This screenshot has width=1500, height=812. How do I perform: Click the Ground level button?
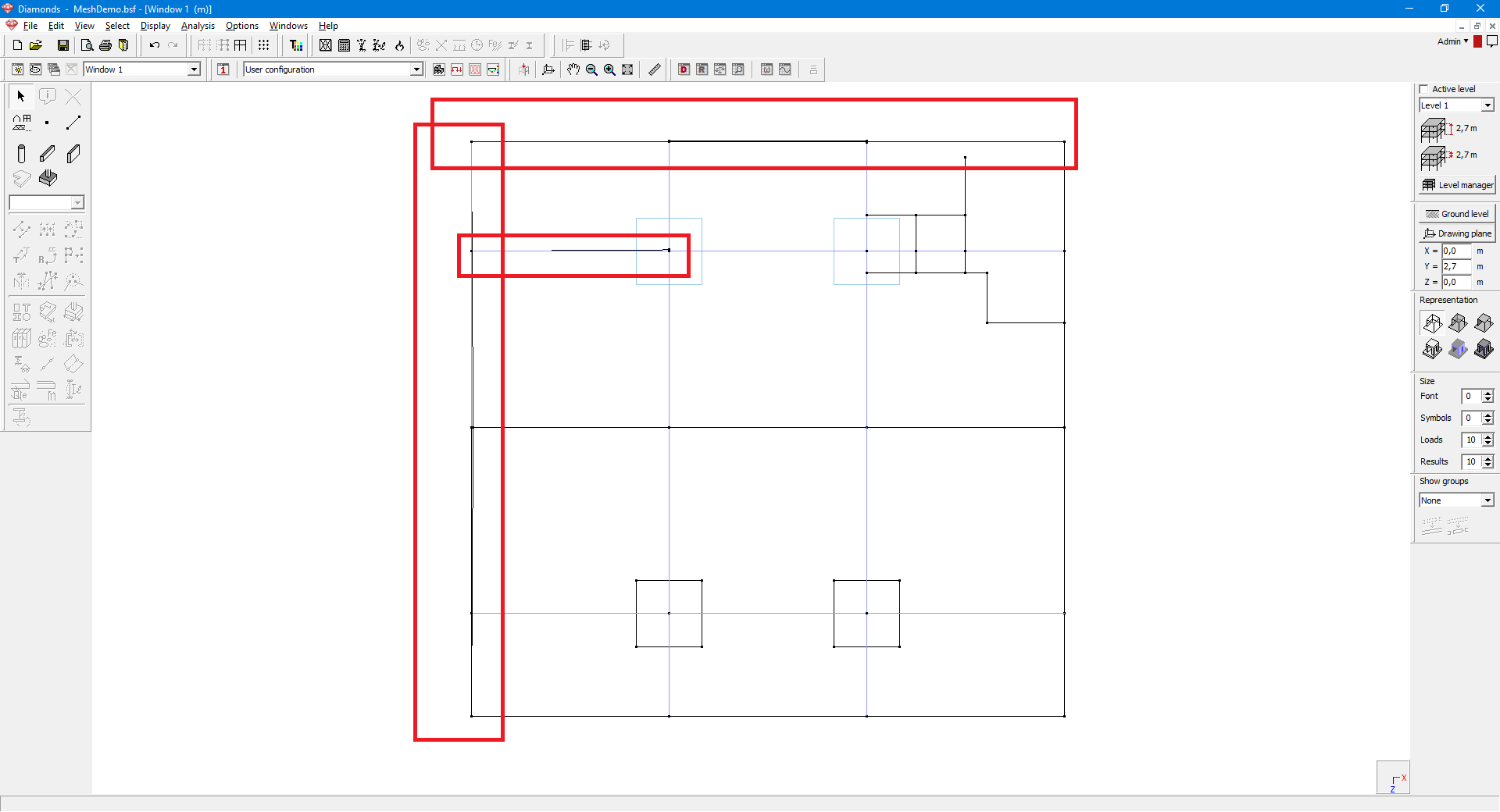[x=1457, y=214]
